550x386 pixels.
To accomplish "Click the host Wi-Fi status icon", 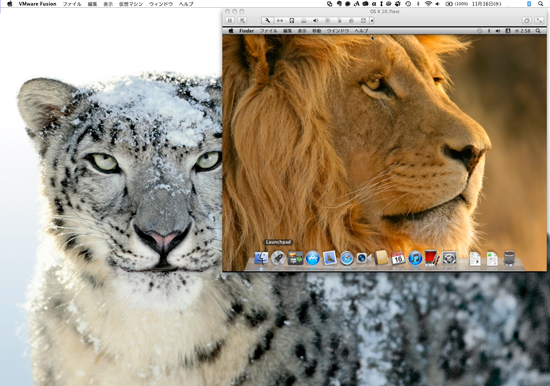I will coord(428,4).
